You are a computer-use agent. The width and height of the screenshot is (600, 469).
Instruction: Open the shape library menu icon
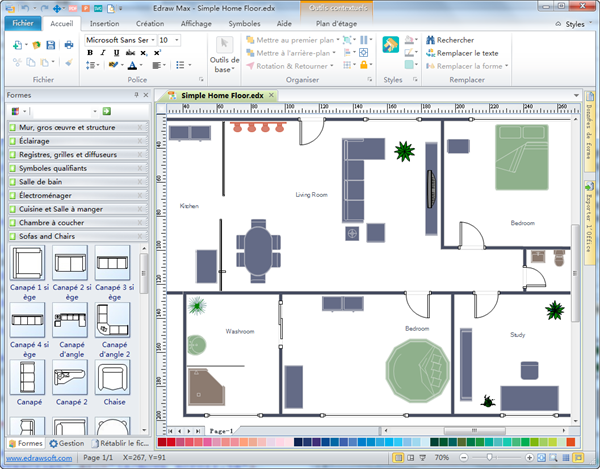point(17,111)
